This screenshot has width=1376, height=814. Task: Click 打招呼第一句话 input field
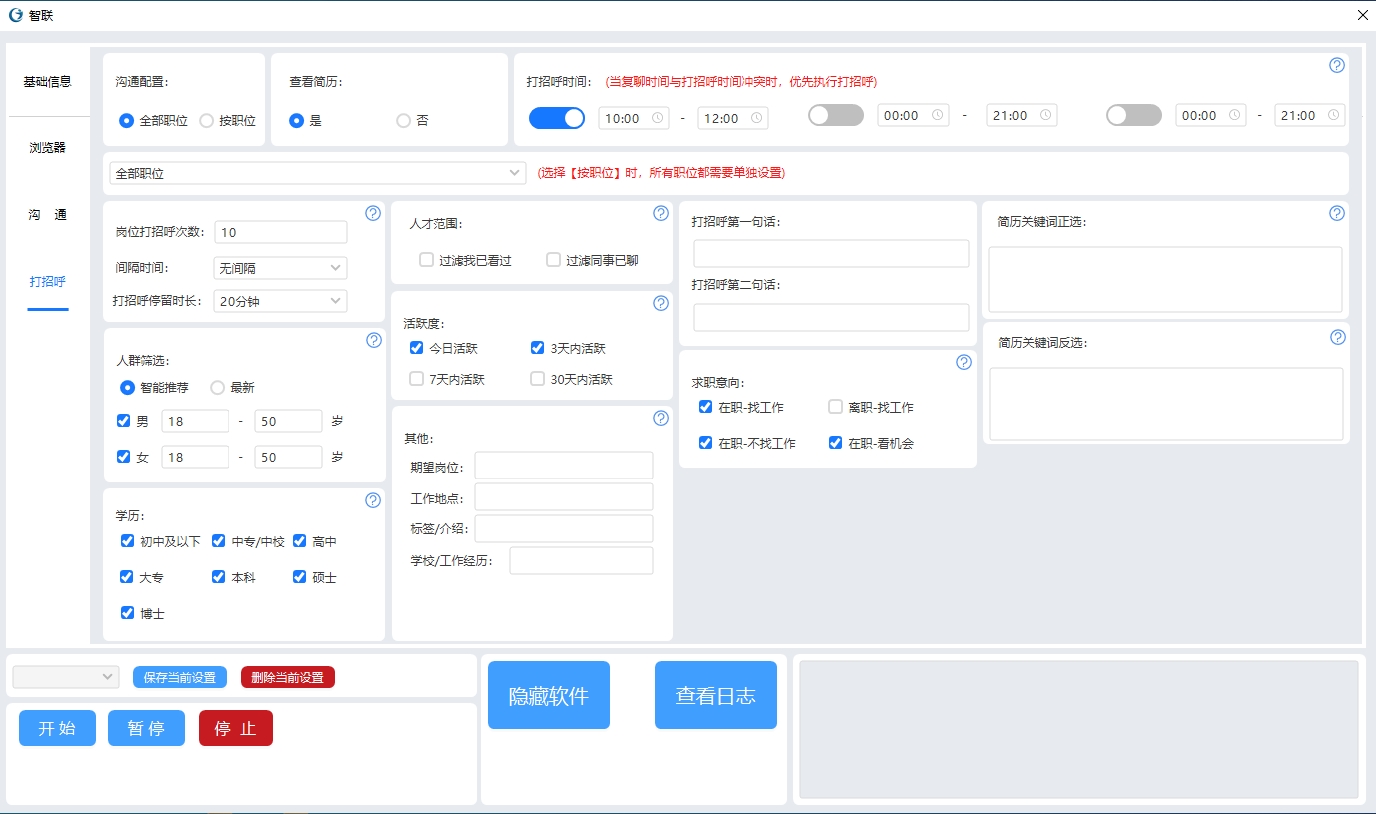831,253
